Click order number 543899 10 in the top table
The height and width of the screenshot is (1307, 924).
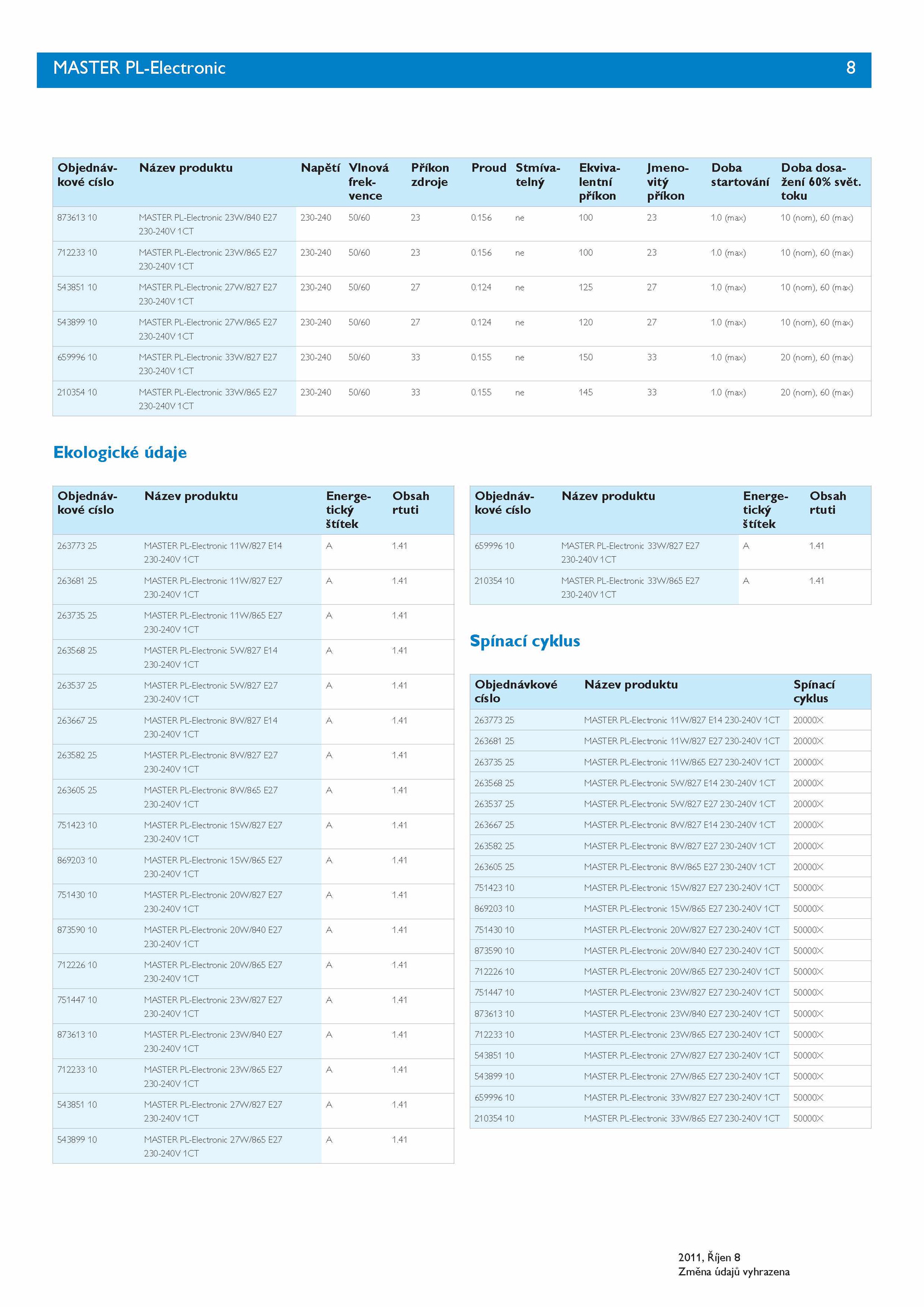click(x=77, y=323)
